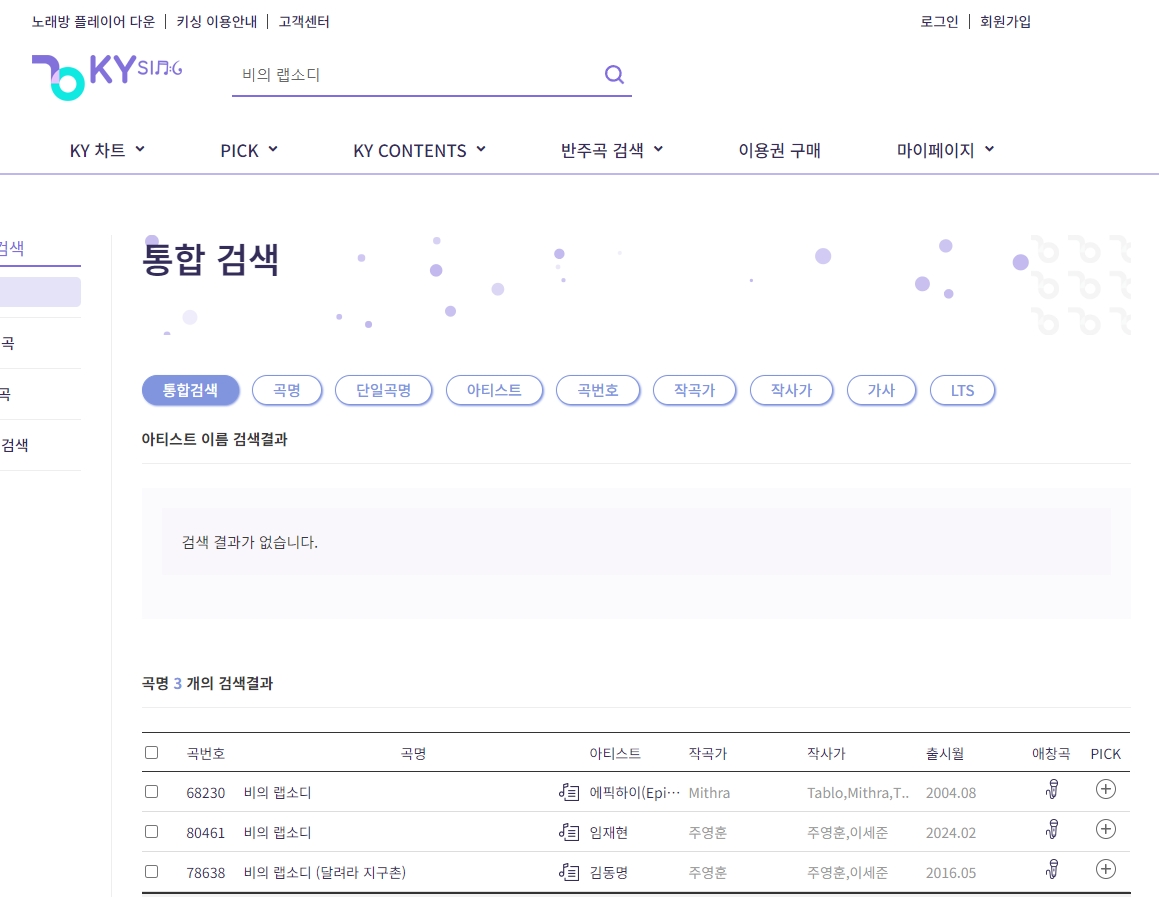The height and width of the screenshot is (897, 1159).
Task: Click the 로그인 link
Action: pos(939,21)
